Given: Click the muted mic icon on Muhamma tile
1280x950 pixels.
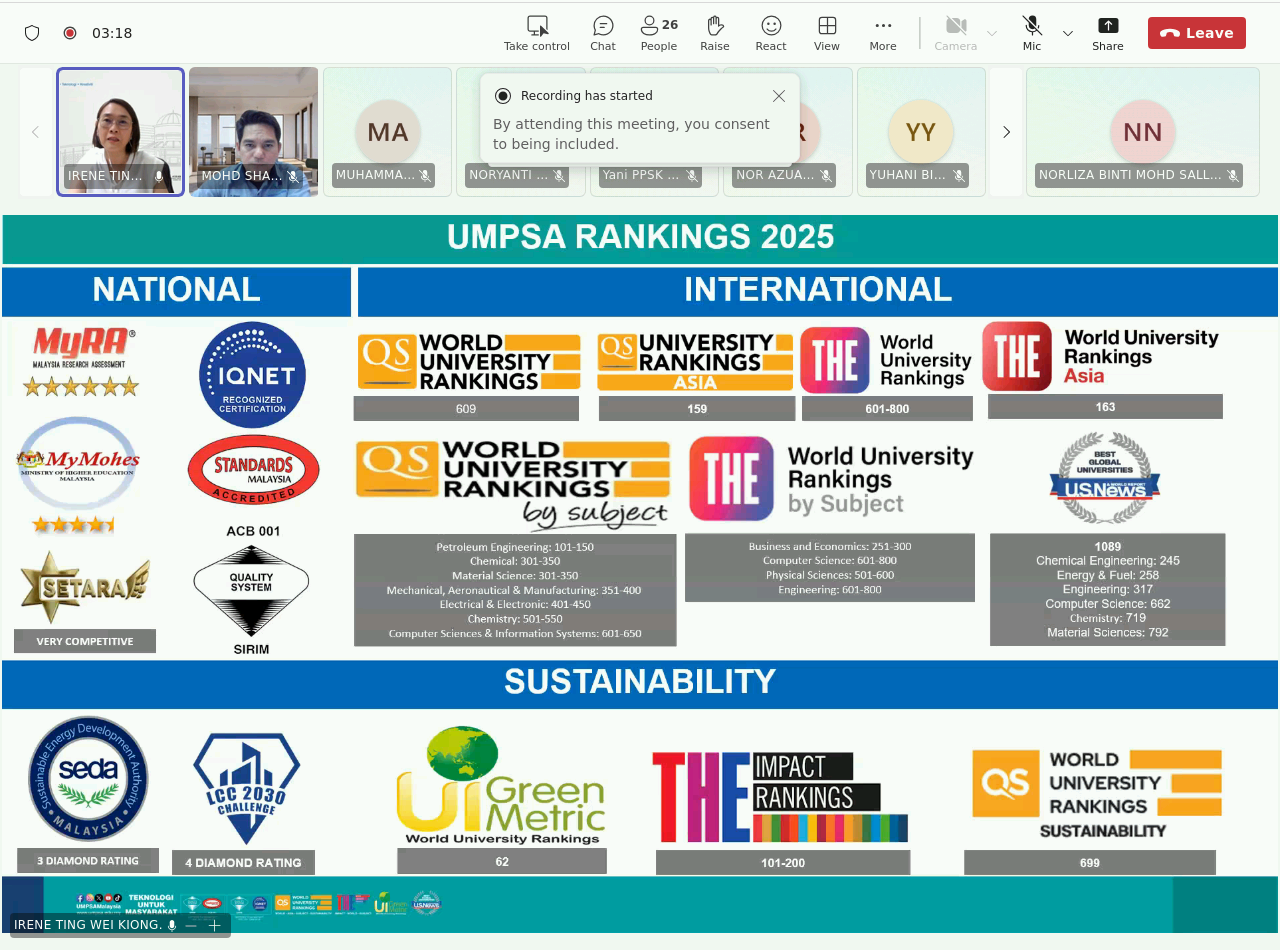Looking at the screenshot, I should (x=425, y=176).
